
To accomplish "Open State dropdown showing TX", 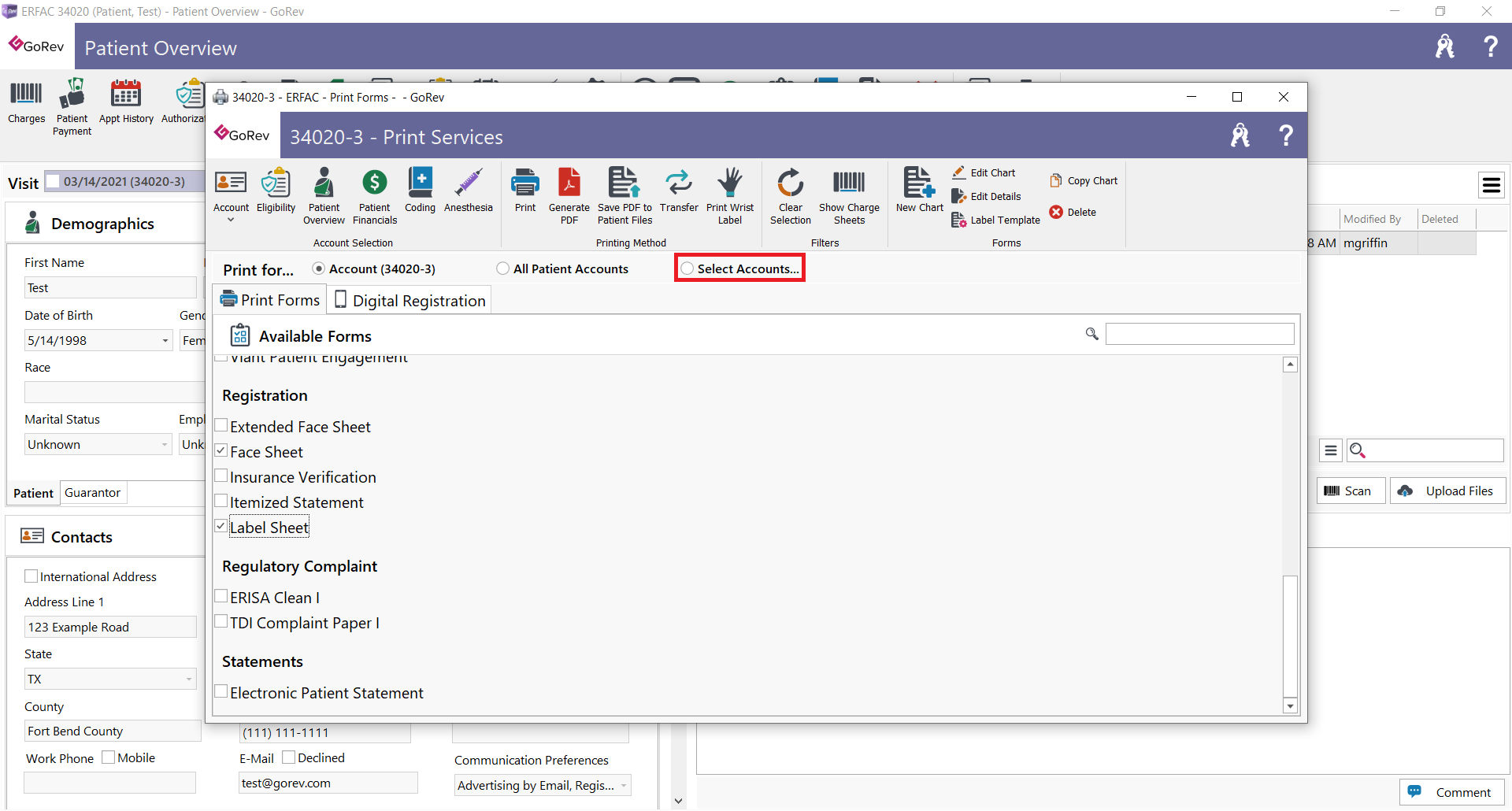I will click(x=189, y=679).
